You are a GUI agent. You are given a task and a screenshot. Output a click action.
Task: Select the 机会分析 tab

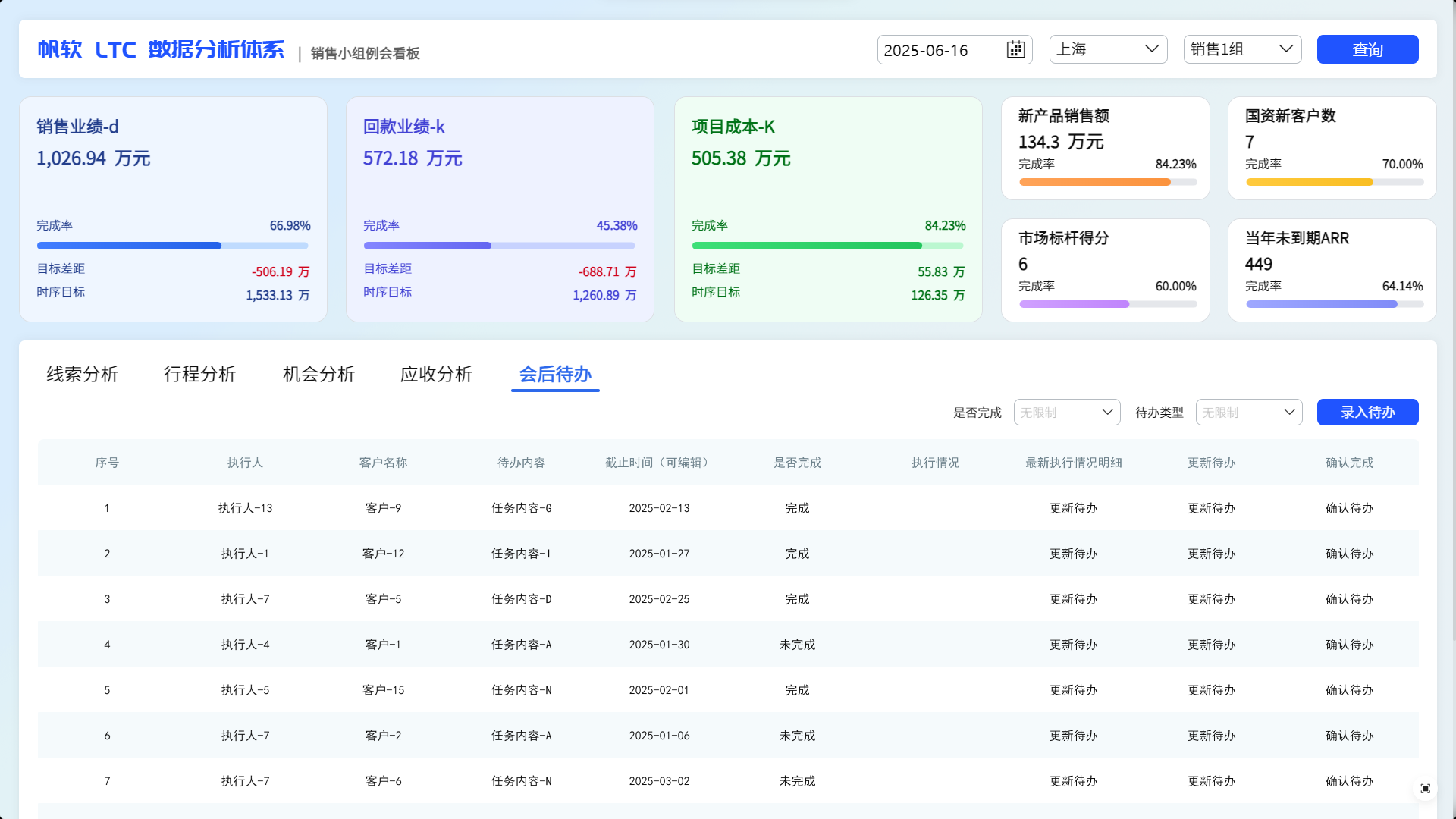click(x=318, y=375)
